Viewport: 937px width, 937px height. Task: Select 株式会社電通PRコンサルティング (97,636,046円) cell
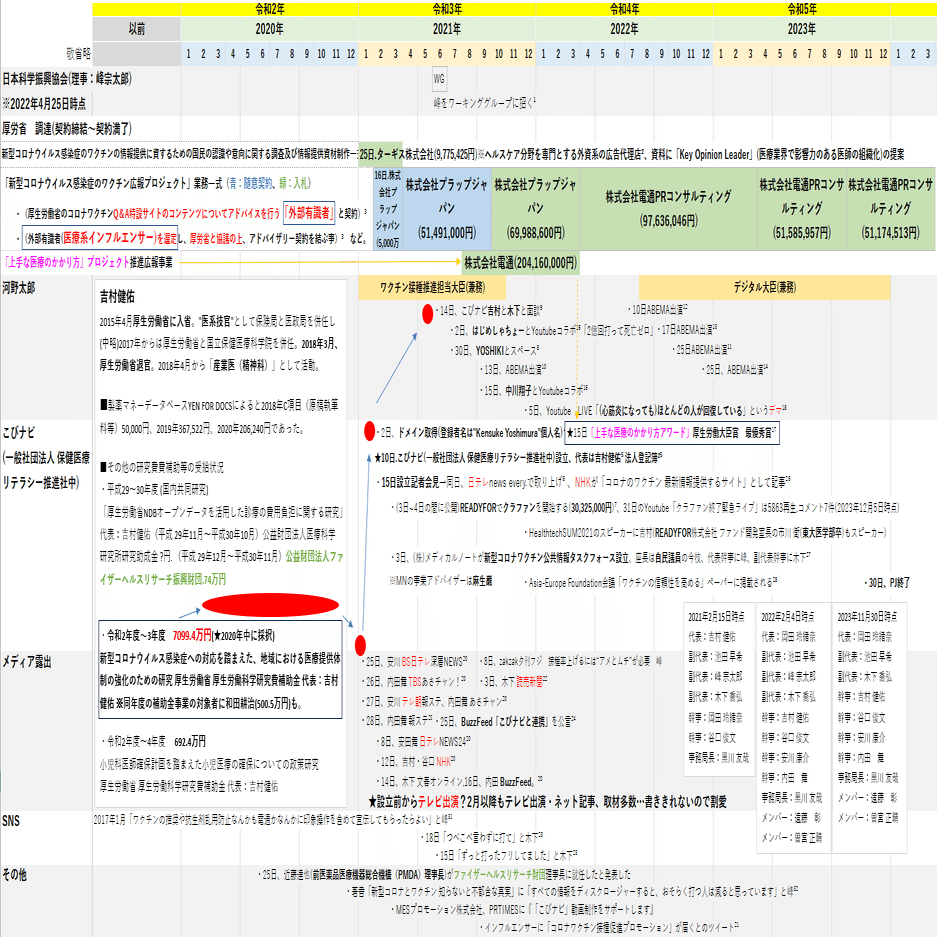tap(669, 209)
